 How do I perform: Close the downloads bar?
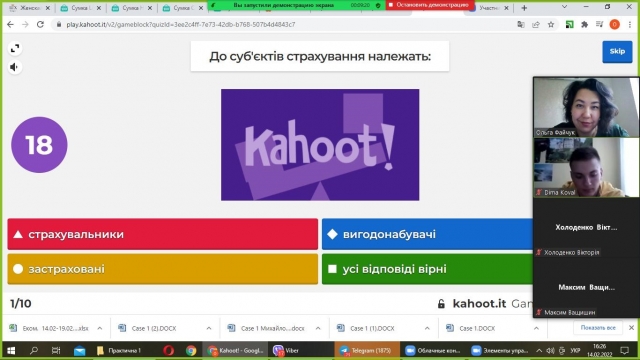point(631,328)
